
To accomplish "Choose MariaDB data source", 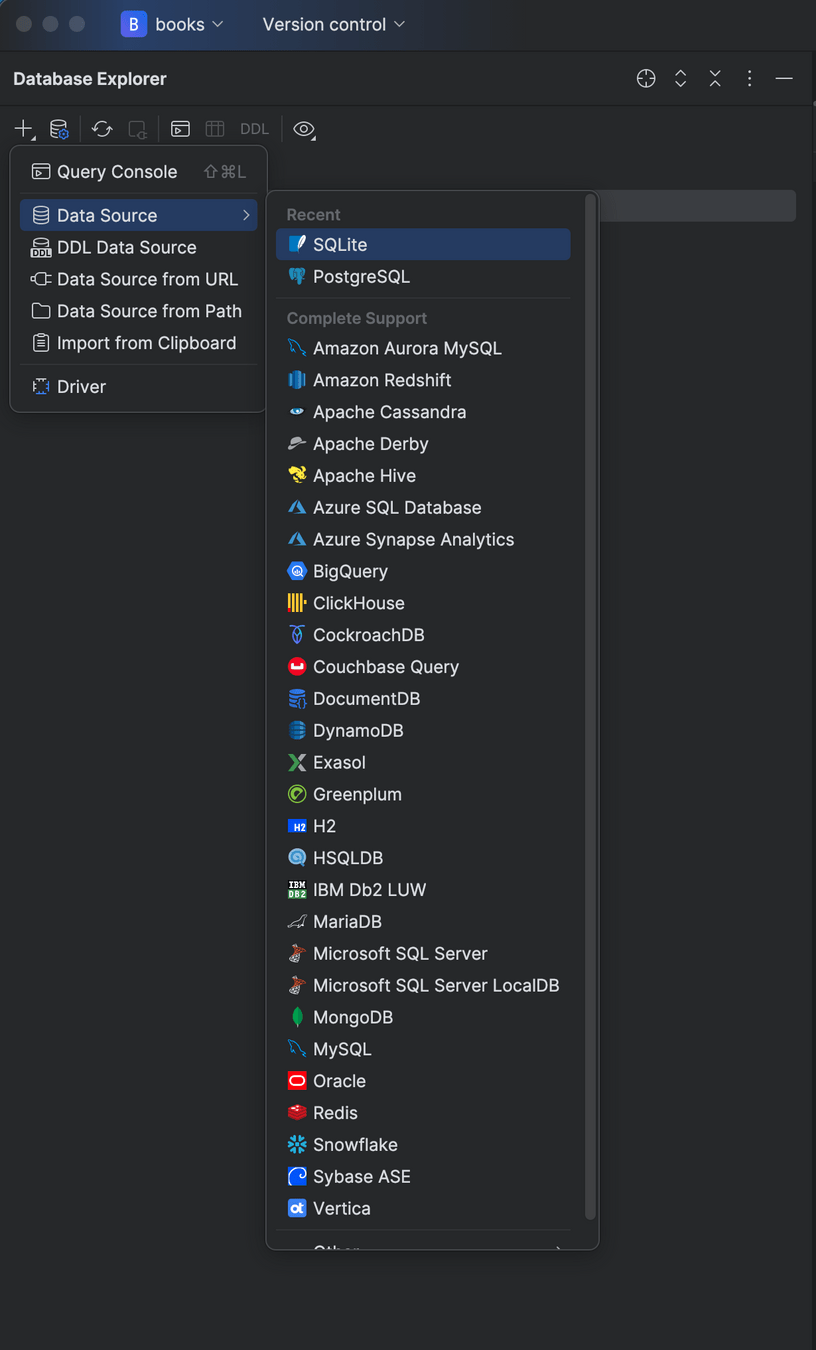I will point(423,922).
